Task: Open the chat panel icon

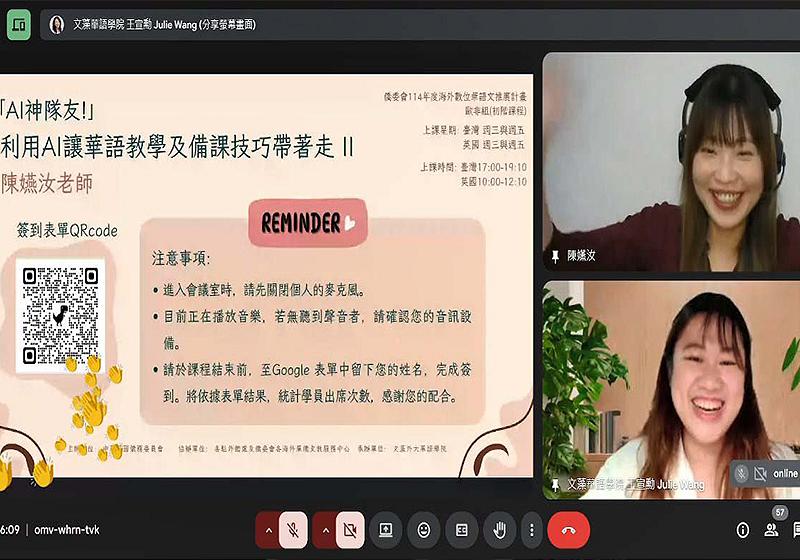Action: pyautogui.click(x=797, y=529)
